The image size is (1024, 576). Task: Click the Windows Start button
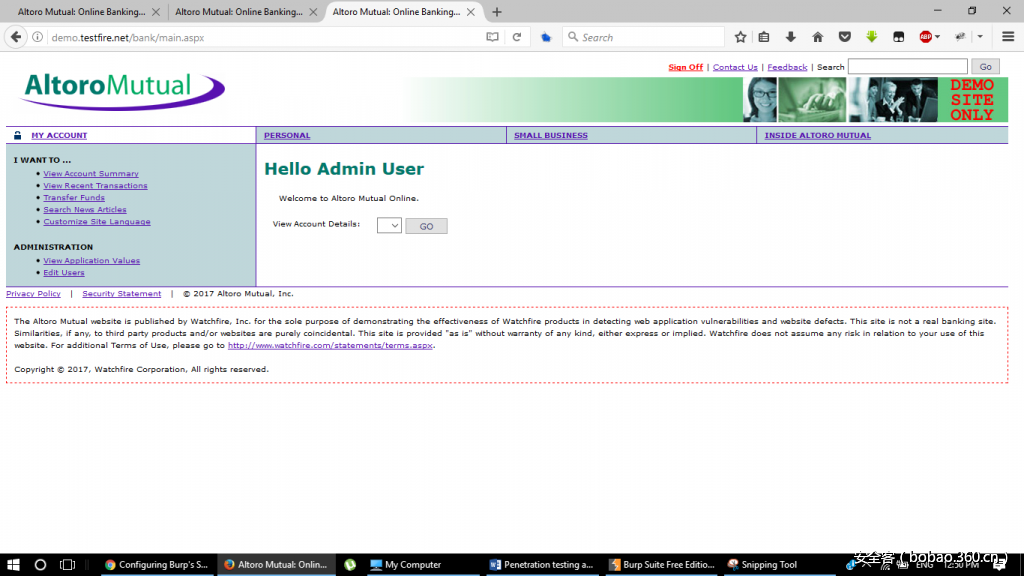(x=13, y=564)
